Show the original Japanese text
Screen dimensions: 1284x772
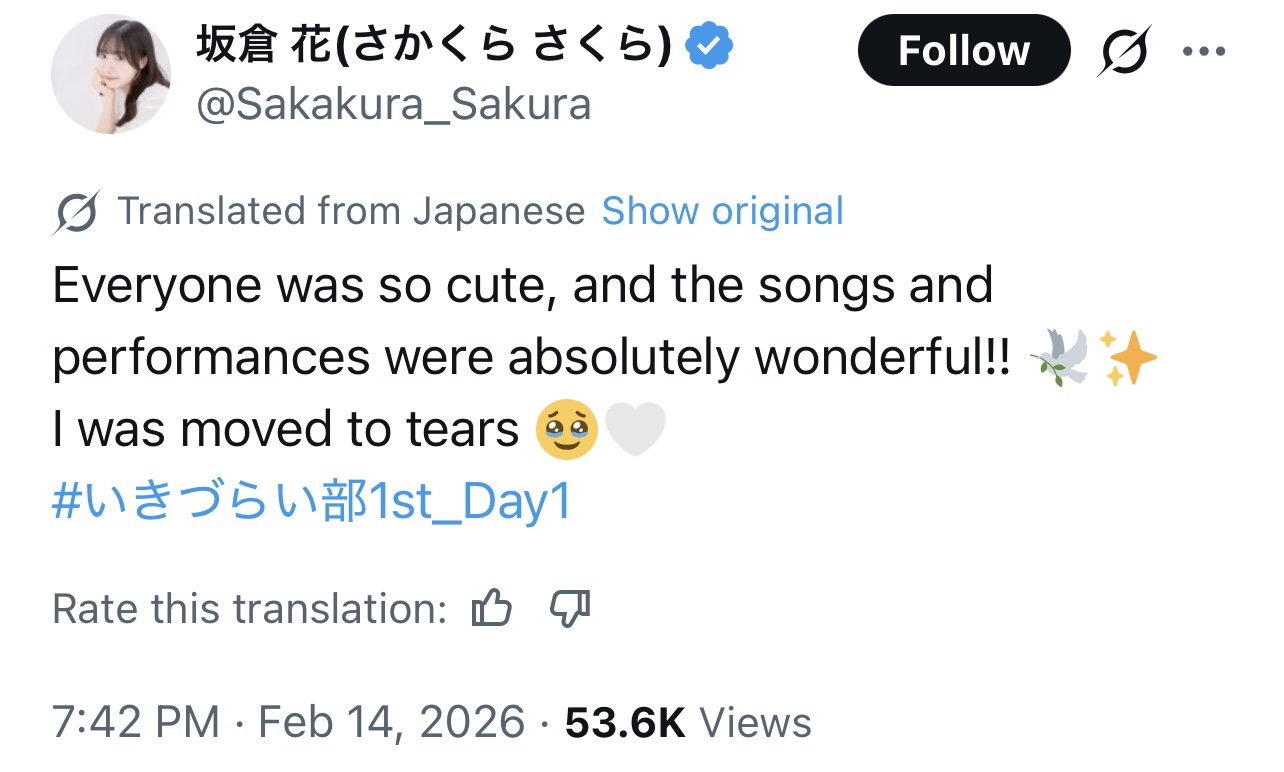pyautogui.click(x=722, y=211)
